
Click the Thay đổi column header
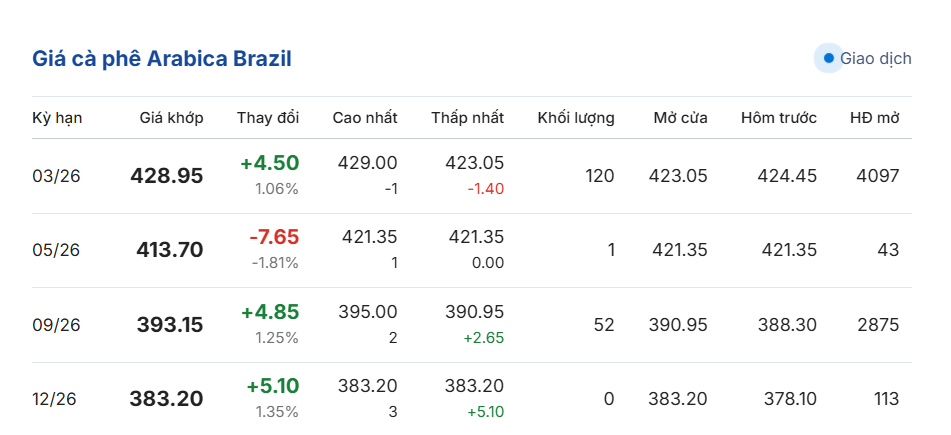click(268, 118)
